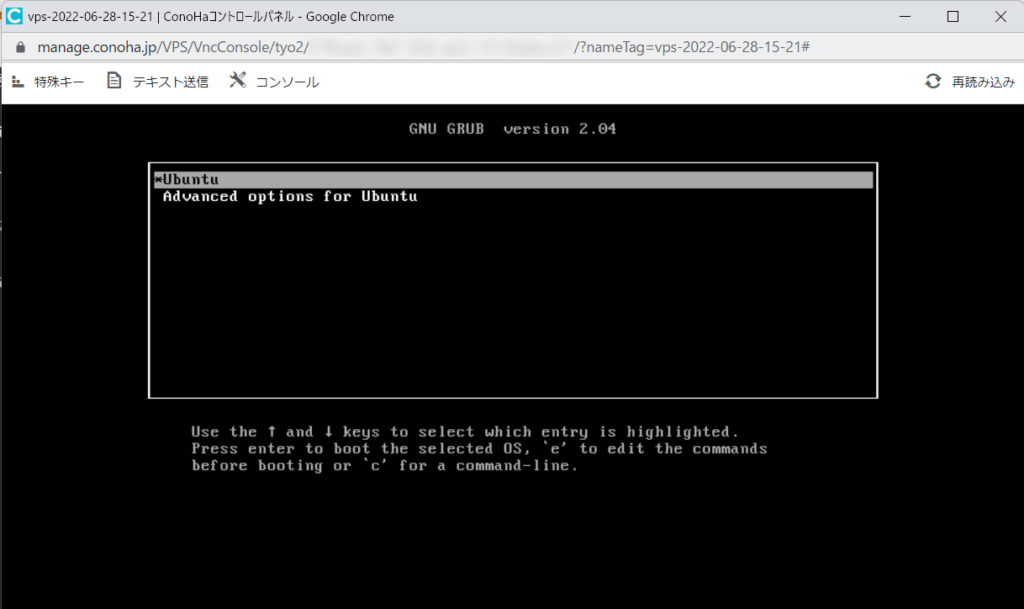1024x609 pixels.
Task: Open the テキスト送信 text label
Action: pyautogui.click(x=170, y=82)
